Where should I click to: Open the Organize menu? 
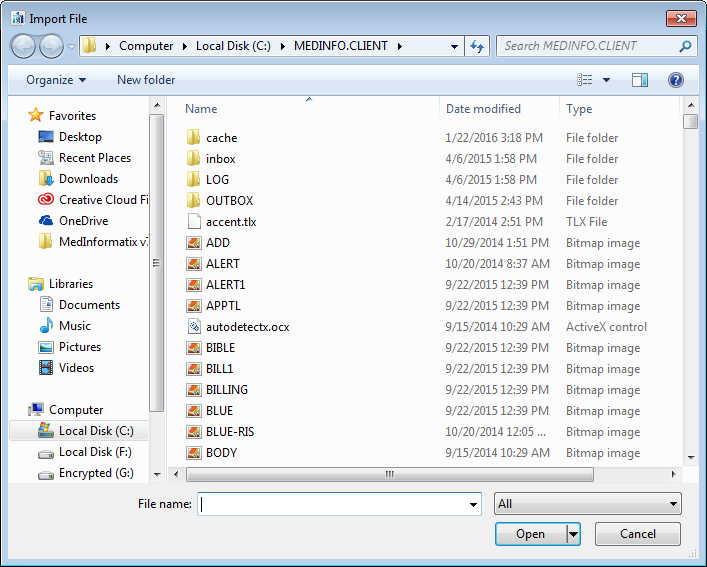click(56, 80)
